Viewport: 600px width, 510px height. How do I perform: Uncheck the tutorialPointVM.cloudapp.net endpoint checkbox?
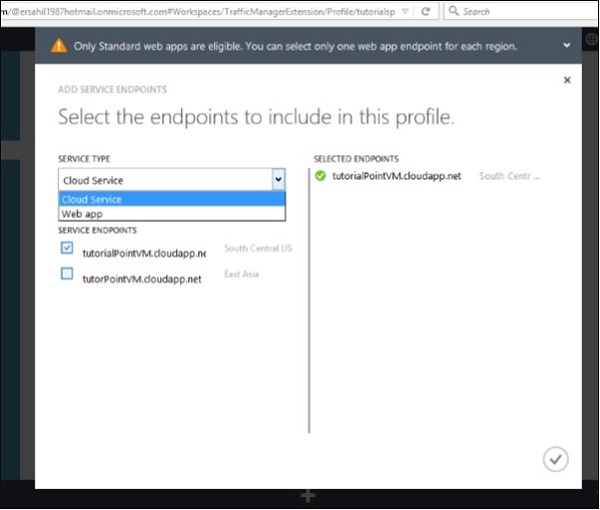[x=67, y=248]
